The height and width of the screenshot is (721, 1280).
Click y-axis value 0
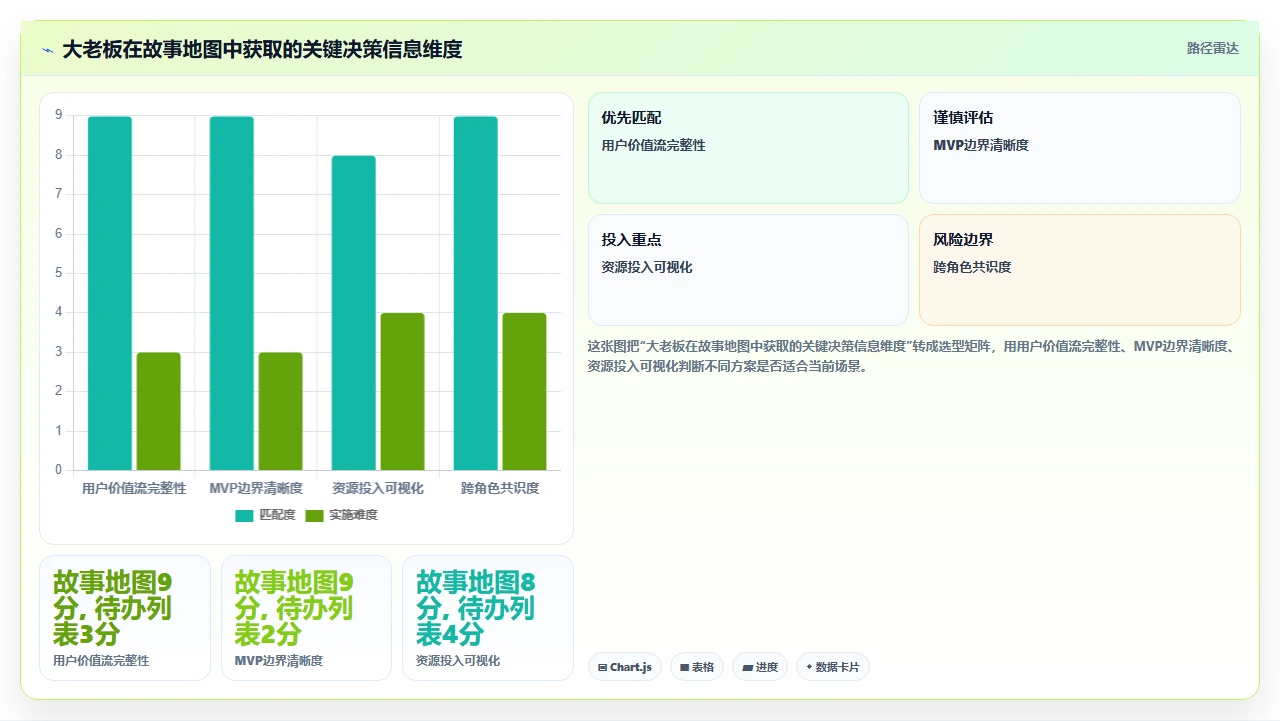(59, 470)
